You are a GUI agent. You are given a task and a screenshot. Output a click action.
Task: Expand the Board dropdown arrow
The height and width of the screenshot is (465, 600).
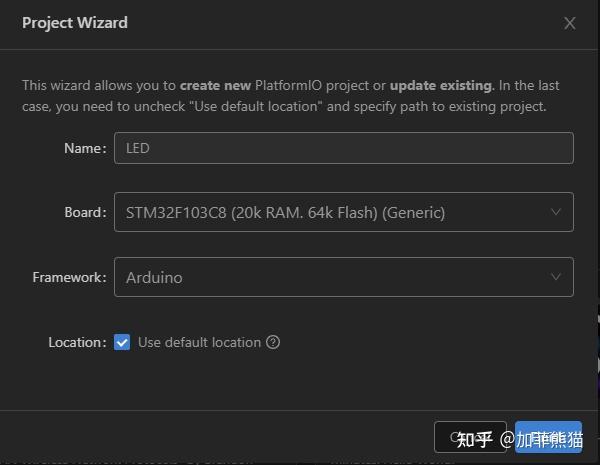click(x=556, y=212)
